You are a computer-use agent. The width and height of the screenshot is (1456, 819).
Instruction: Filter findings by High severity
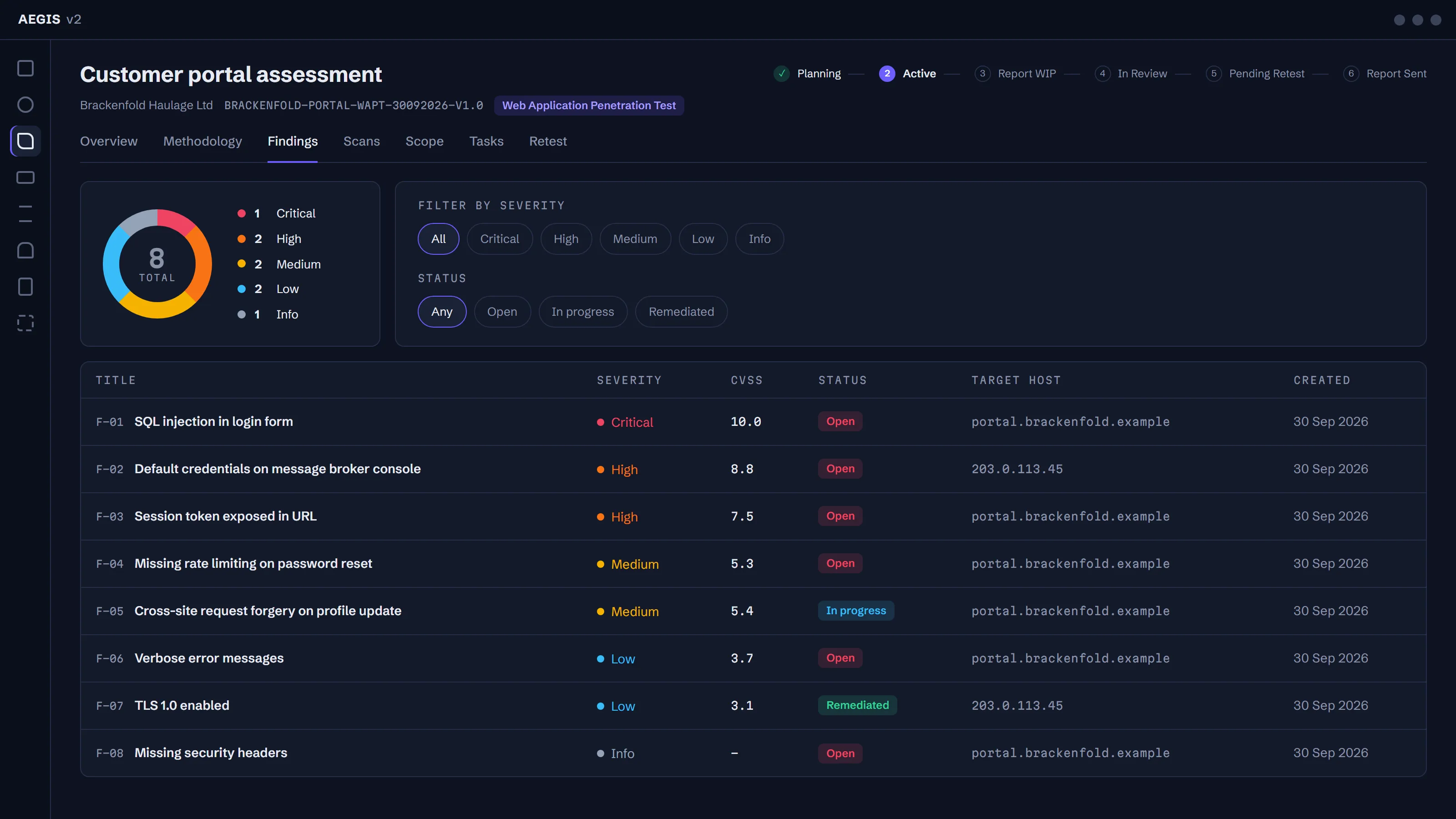pyautogui.click(x=566, y=239)
